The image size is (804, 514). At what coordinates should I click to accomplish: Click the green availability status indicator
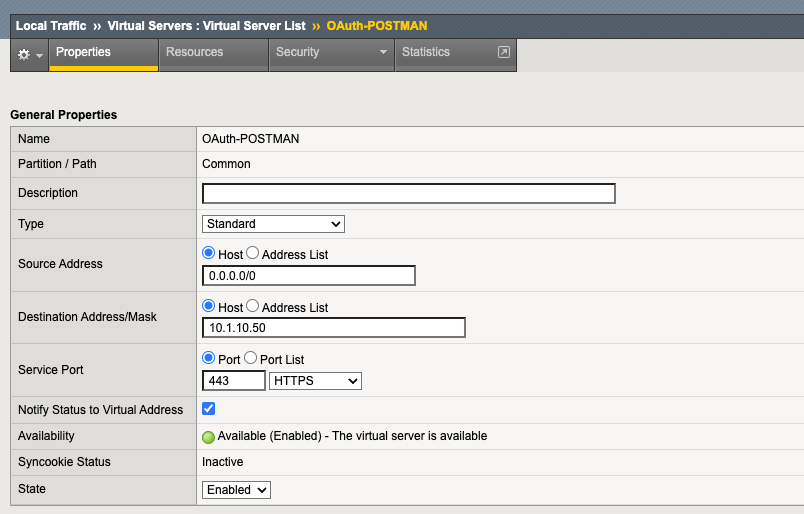coord(209,437)
